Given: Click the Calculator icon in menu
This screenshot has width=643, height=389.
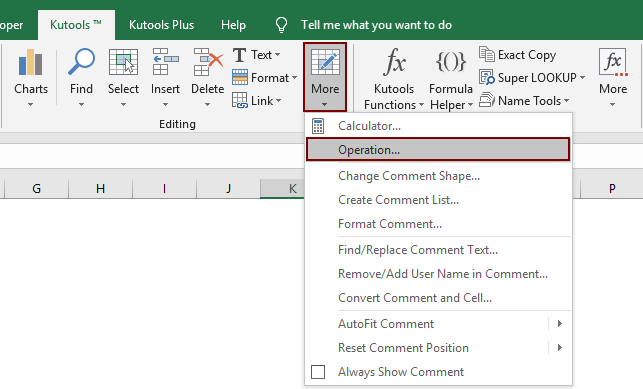Looking at the screenshot, I should pos(318,126).
